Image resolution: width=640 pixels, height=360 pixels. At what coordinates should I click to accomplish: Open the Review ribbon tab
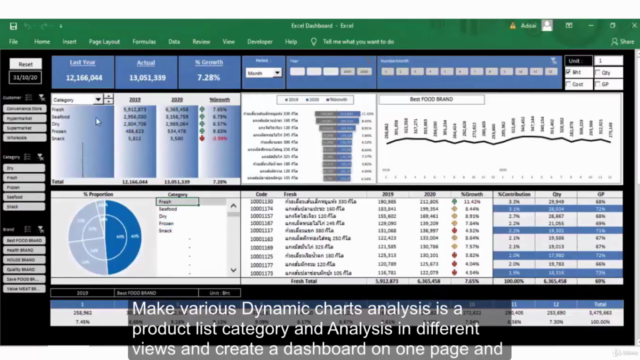point(201,42)
